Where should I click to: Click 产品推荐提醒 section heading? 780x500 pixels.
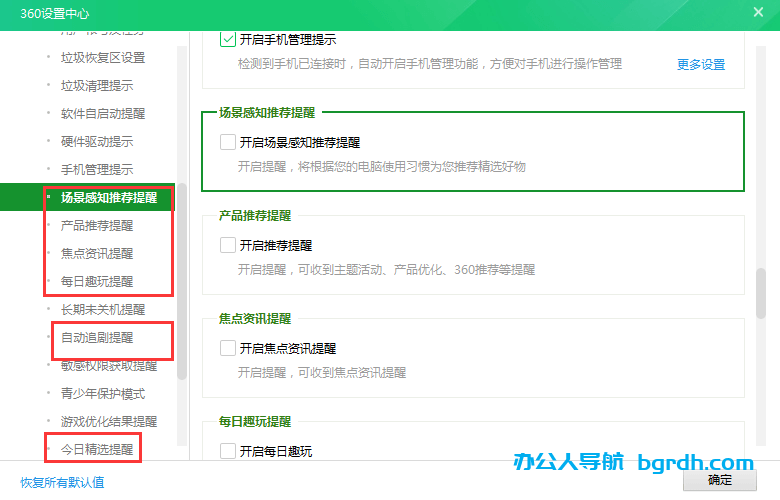point(255,215)
